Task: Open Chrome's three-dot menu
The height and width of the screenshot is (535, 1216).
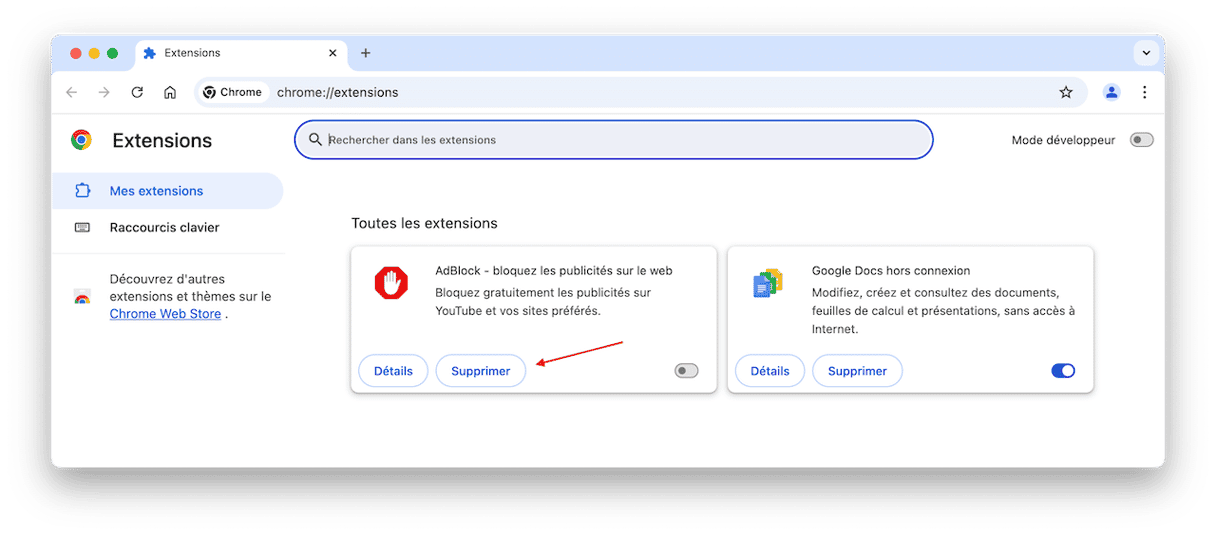Action: (1145, 92)
